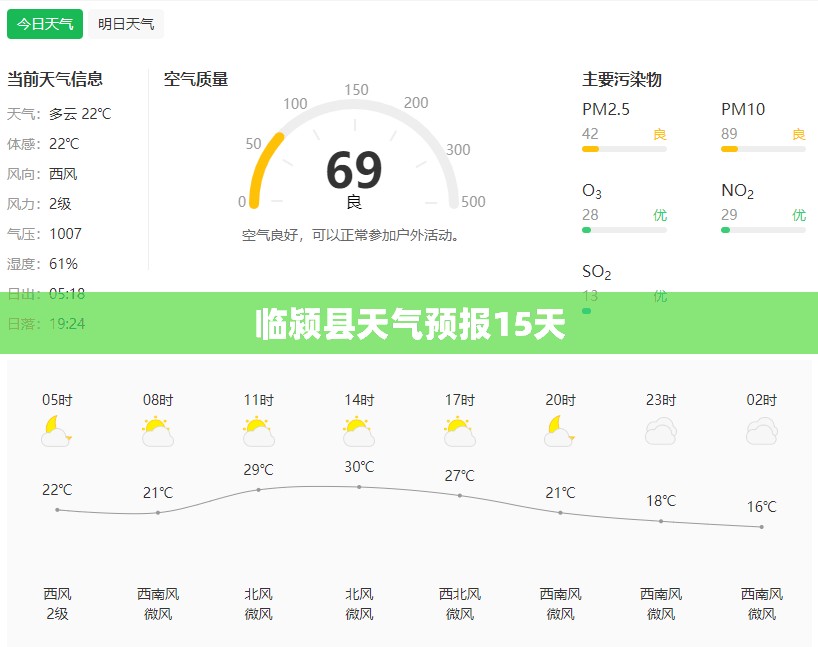Click the 16℃ temperature at 02时

[x=762, y=507]
